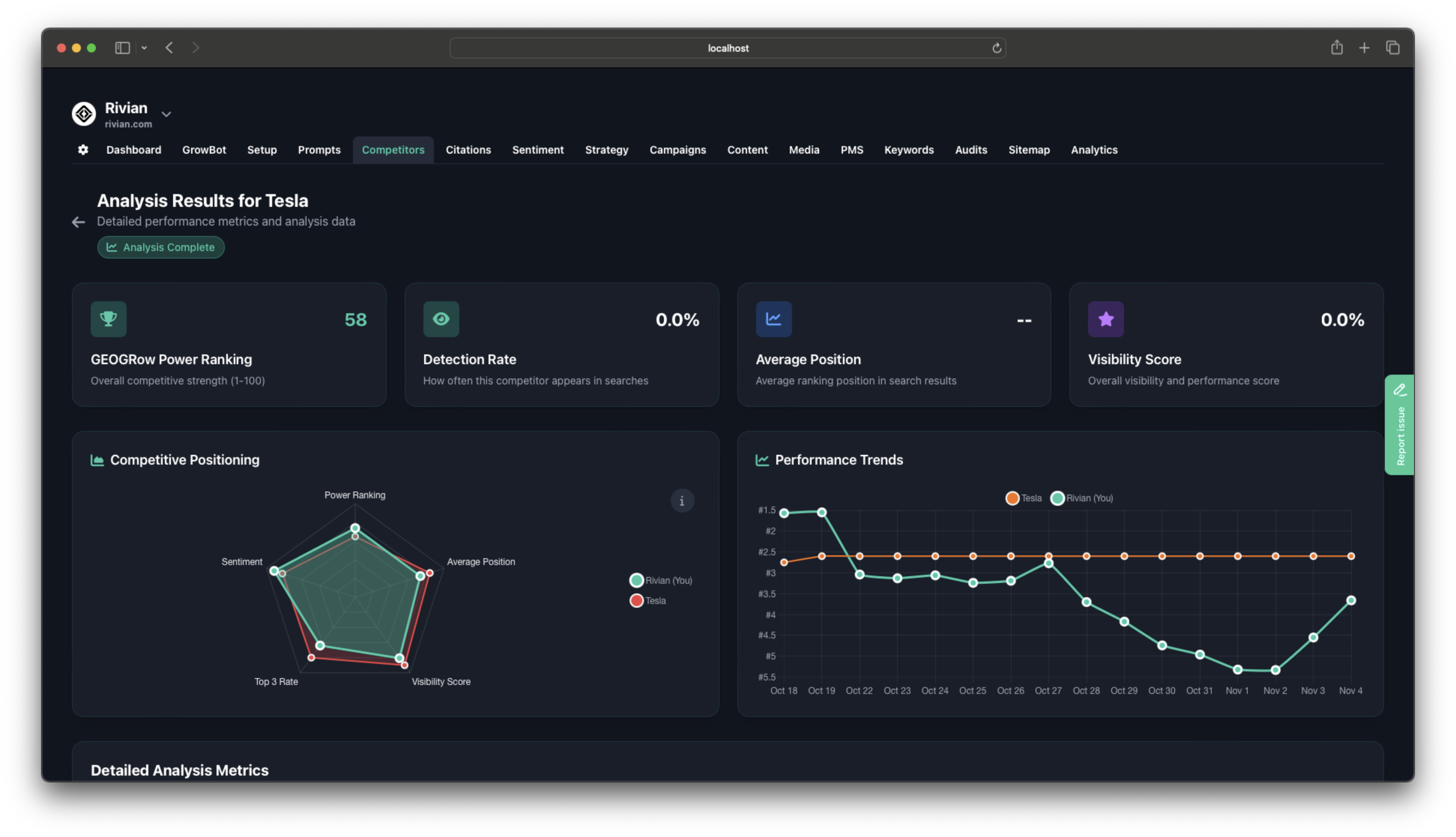The width and height of the screenshot is (1456, 837).
Task: Open the Keywords section
Action: [909, 150]
